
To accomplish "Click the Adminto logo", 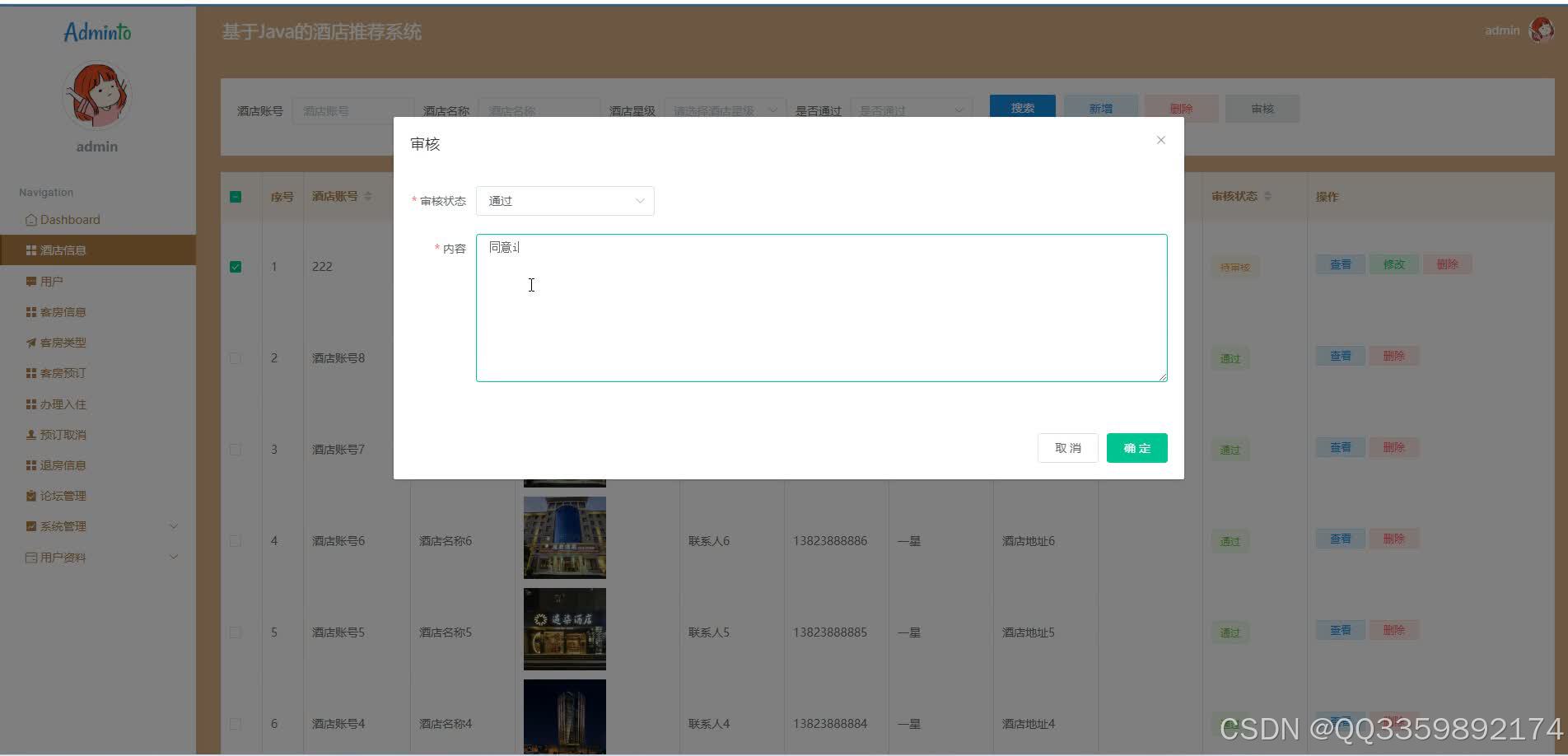I will (97, 32).
